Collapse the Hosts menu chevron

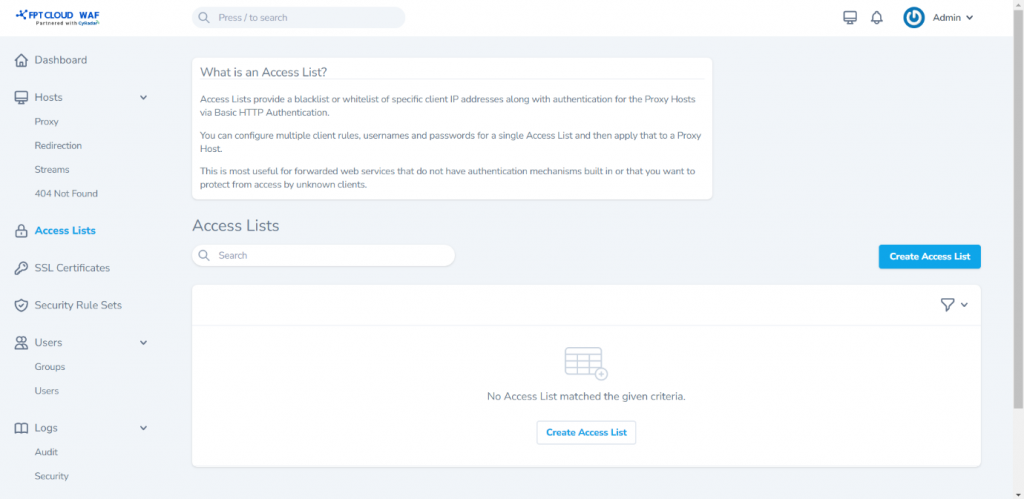[x=143, y=98]
